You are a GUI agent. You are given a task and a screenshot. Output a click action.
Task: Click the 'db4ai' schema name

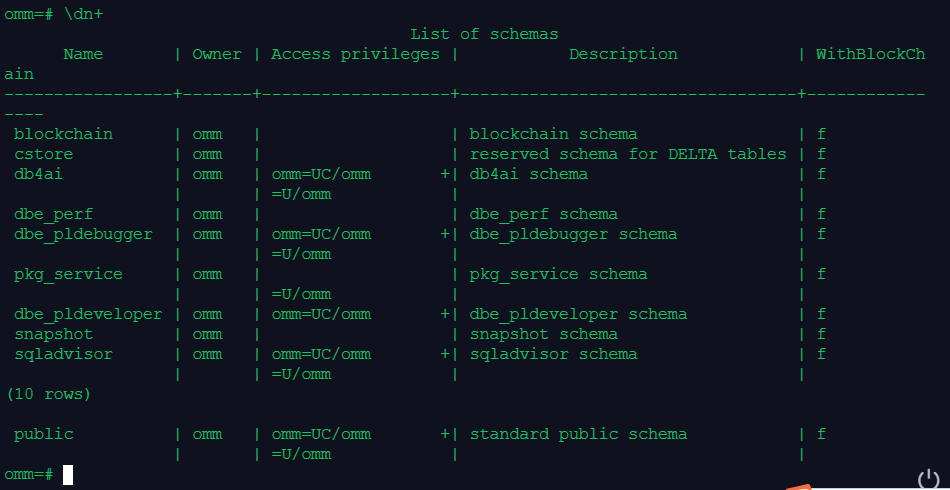pos(38,174)
